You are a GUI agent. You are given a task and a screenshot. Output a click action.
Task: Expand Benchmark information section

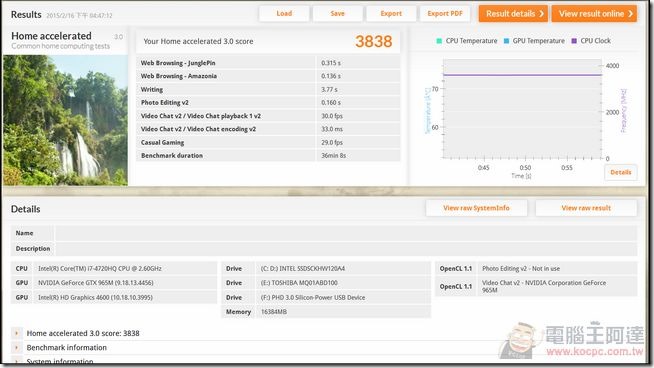click(x=16, y=347)
